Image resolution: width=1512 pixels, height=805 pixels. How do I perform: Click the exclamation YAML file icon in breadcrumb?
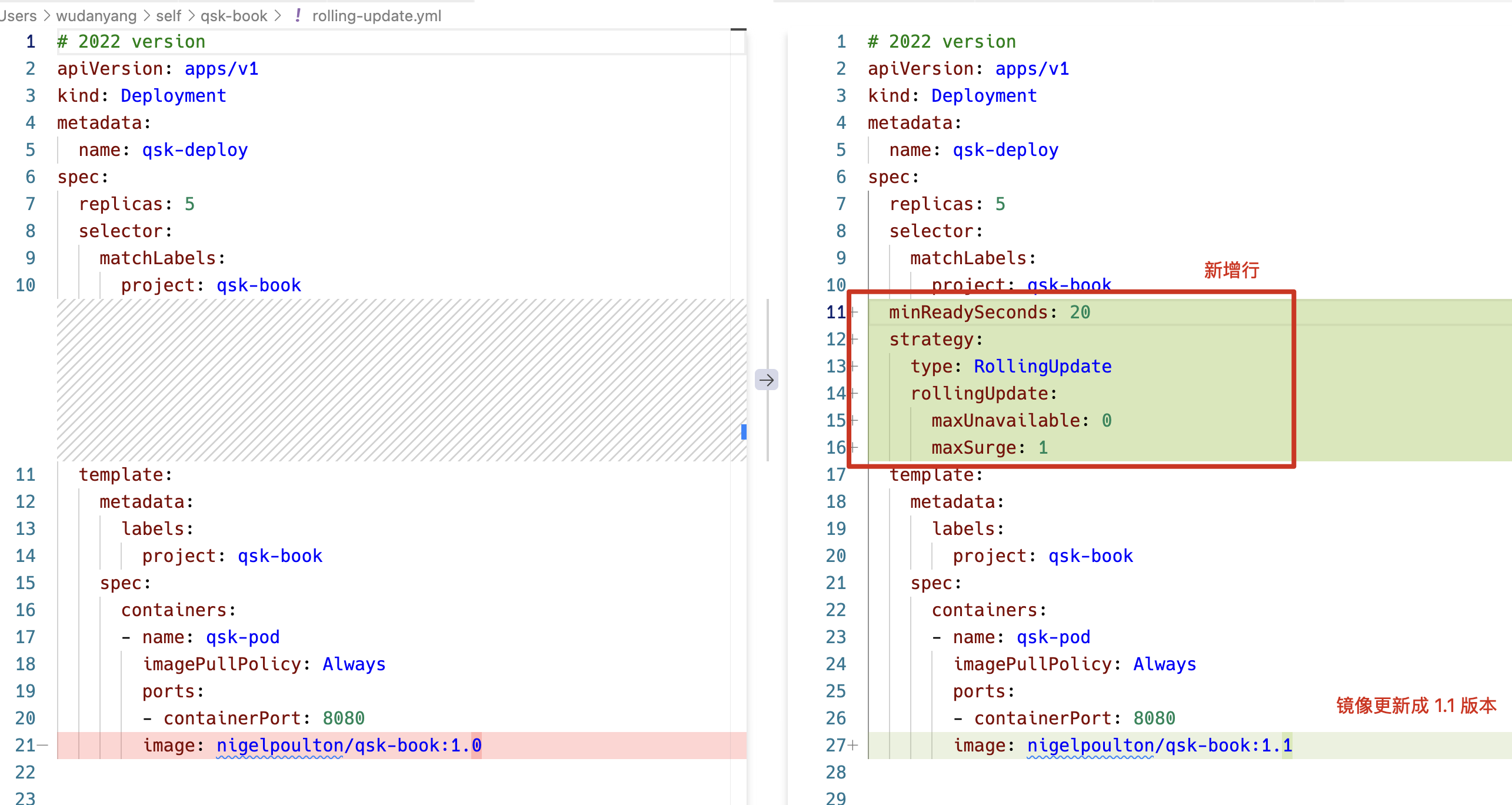click(x=298, y=15)
